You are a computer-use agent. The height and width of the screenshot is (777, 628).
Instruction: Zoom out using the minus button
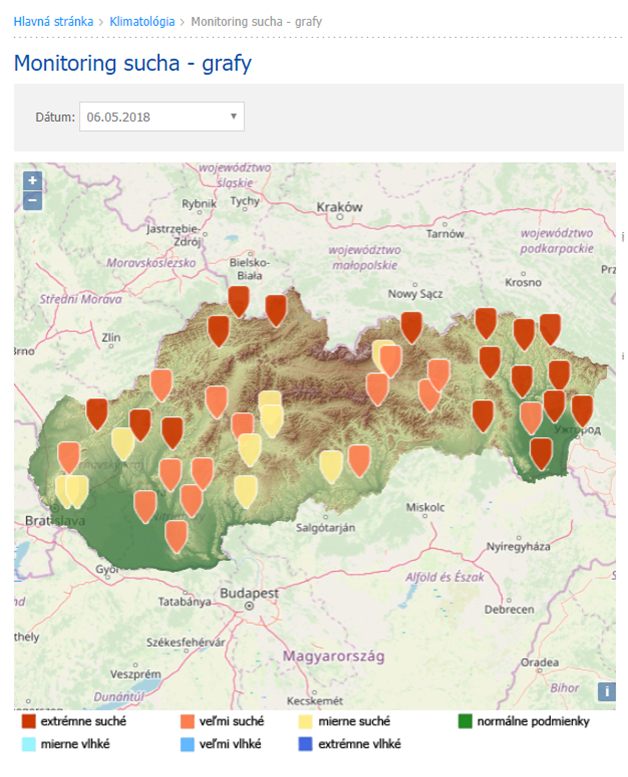point(32,201)
